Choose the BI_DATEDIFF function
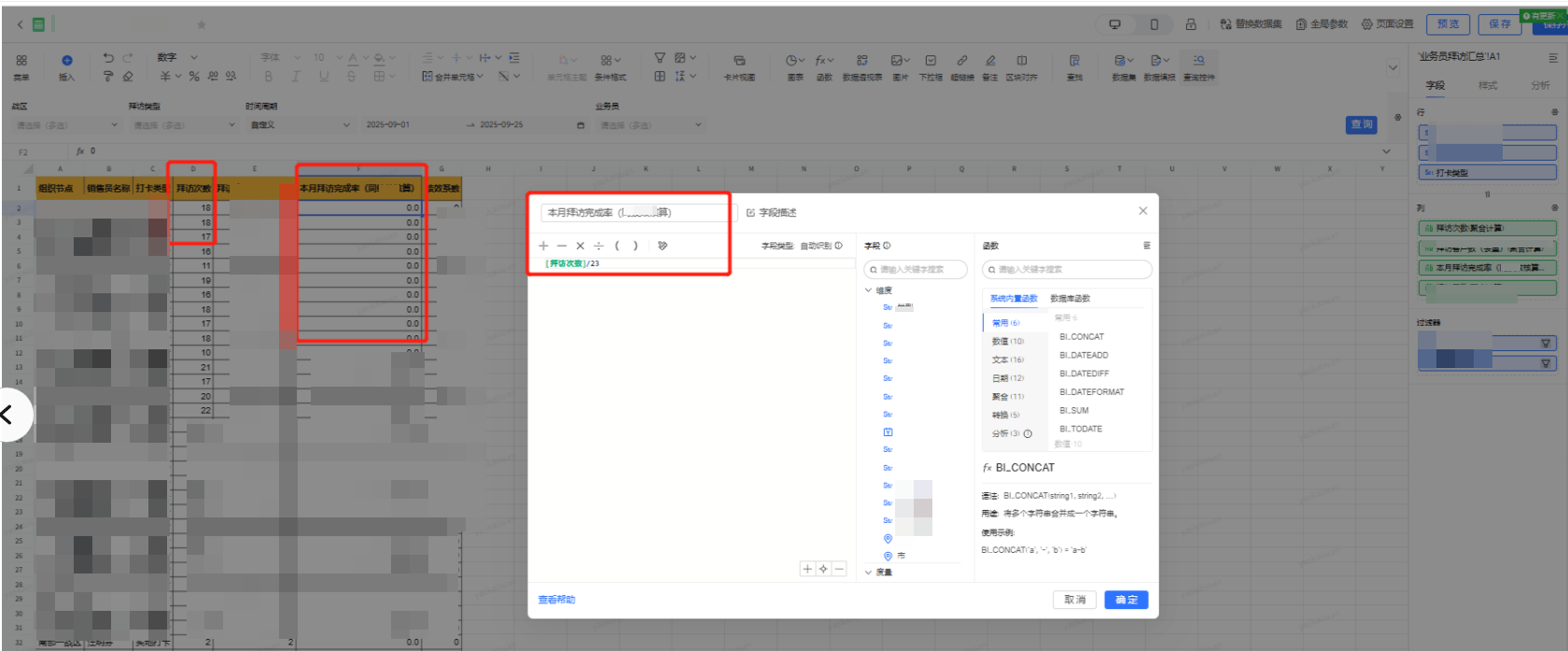1568x651 pixels. tap(1084, 374)
